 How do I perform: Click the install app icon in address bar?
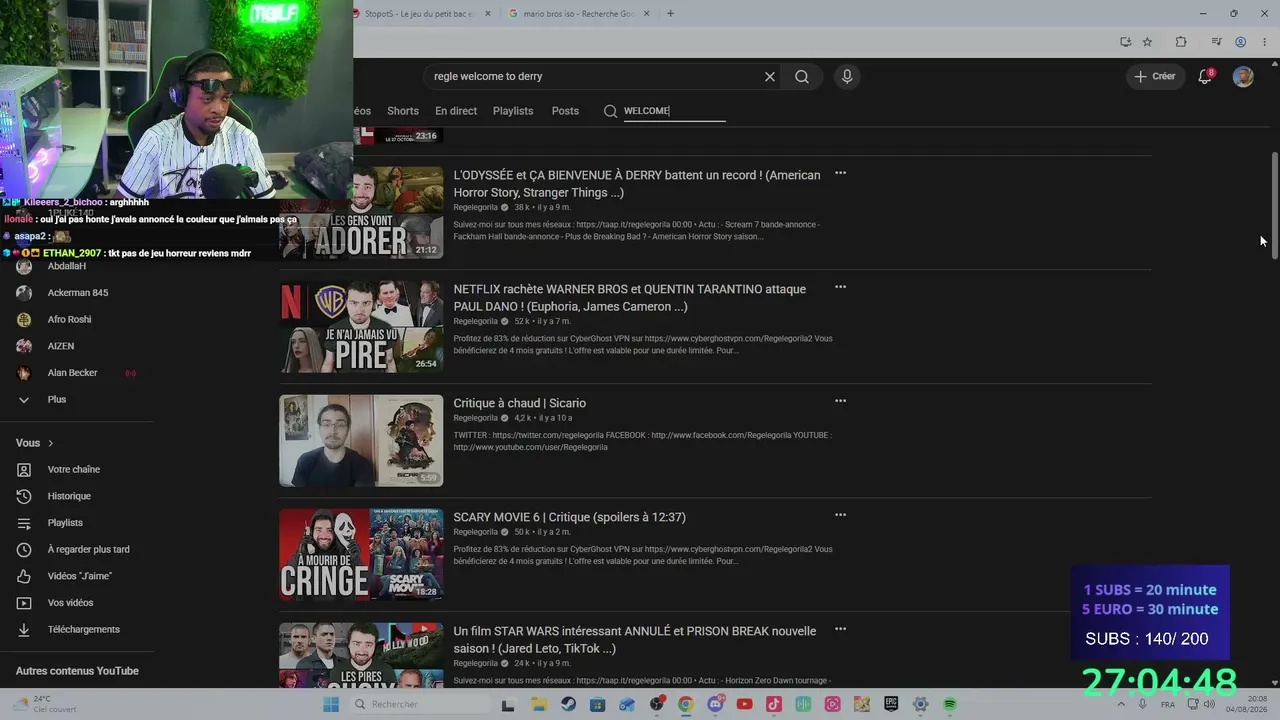point(1125,42)
